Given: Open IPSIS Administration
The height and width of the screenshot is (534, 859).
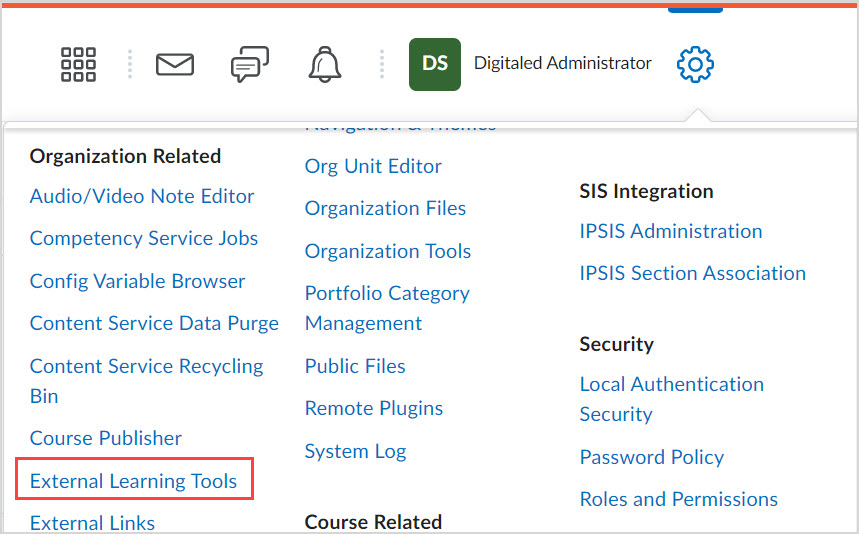Looking at the screenshot, I should click(671, 231).
